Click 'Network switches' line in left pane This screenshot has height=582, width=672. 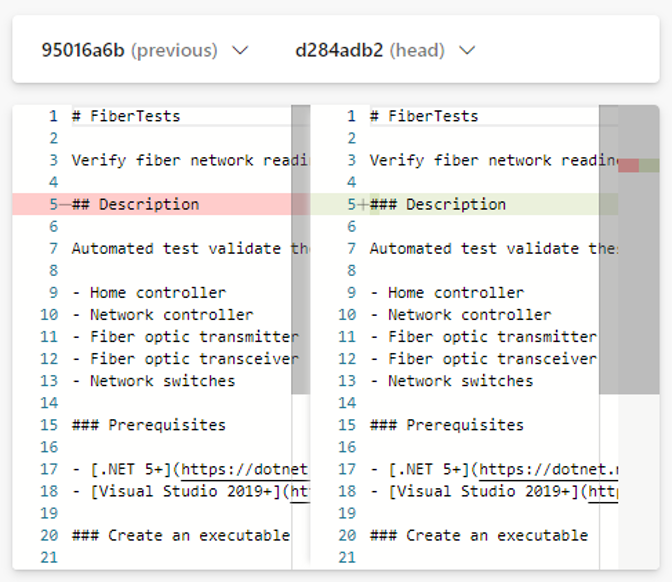coord(153,381)
